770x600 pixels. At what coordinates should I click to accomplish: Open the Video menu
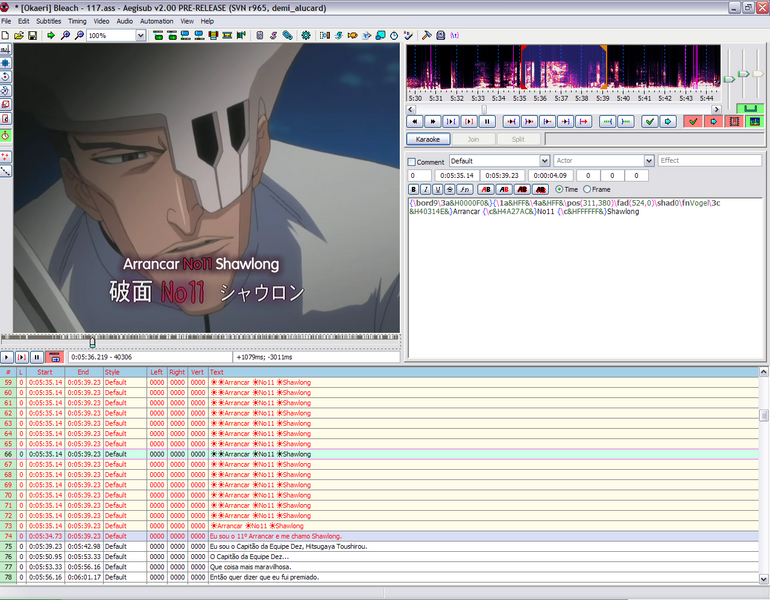click(101, 21)
